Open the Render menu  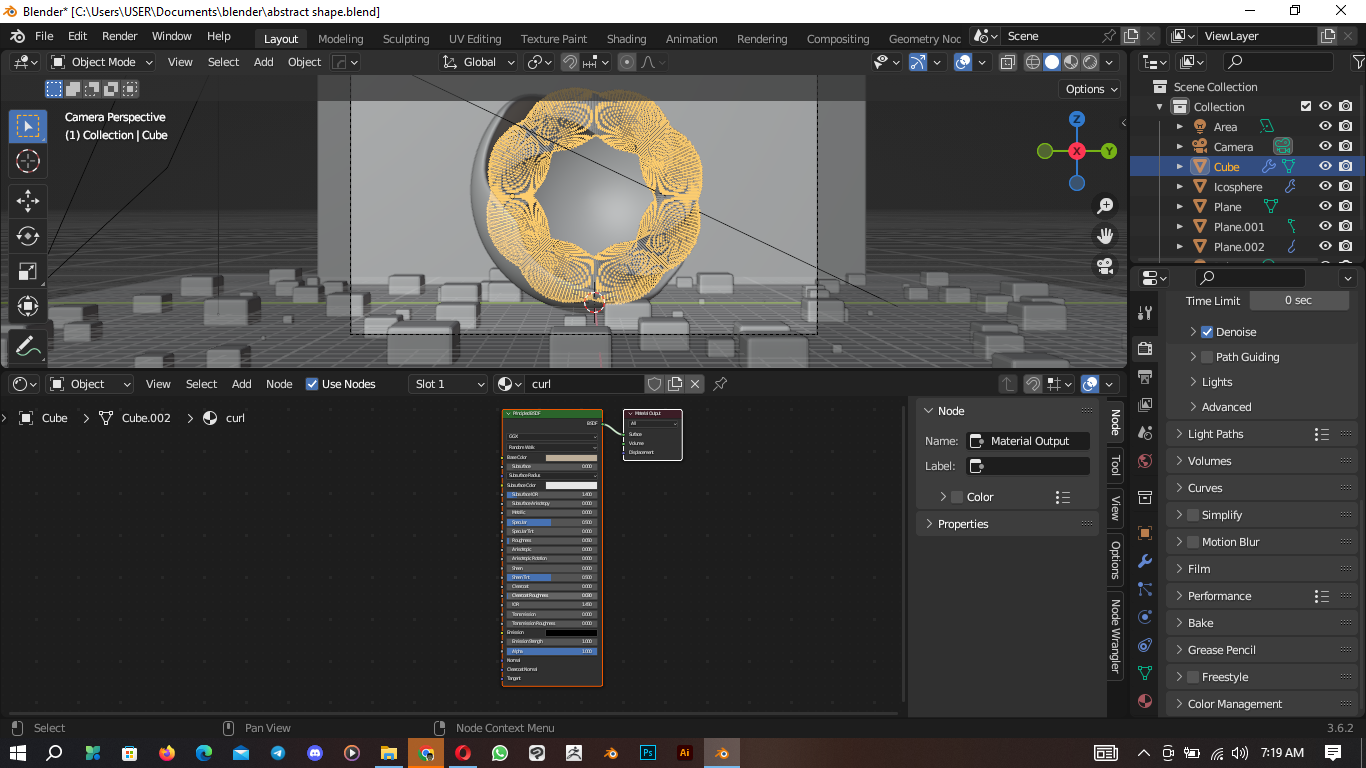point(120,36)
